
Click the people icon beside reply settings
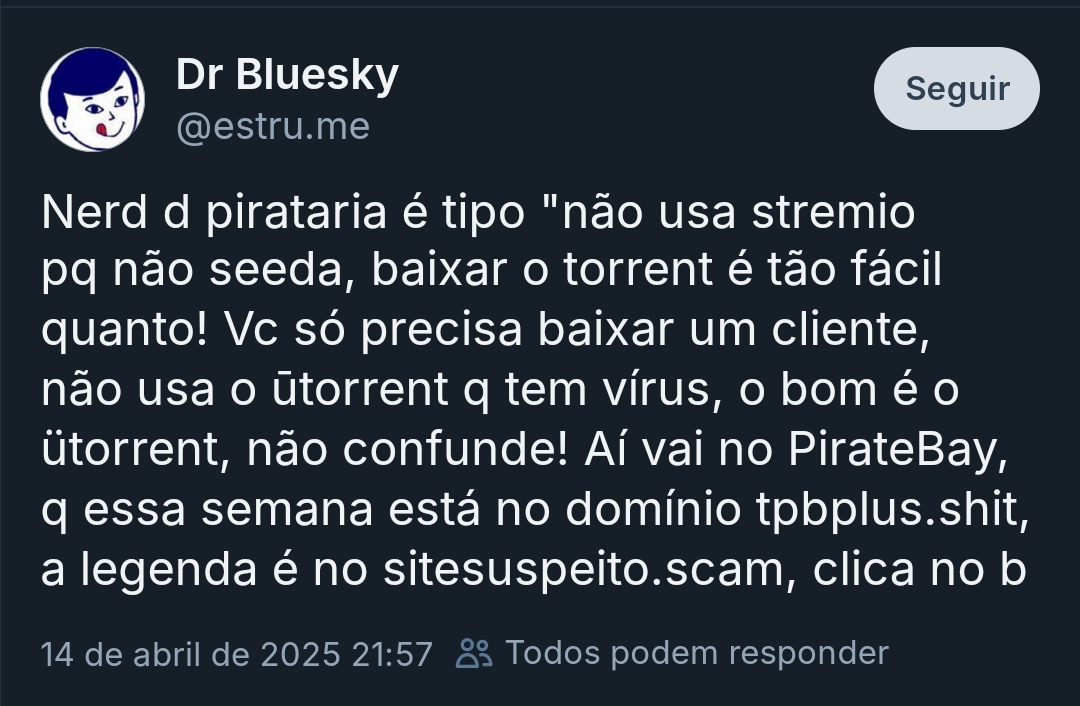474,653
